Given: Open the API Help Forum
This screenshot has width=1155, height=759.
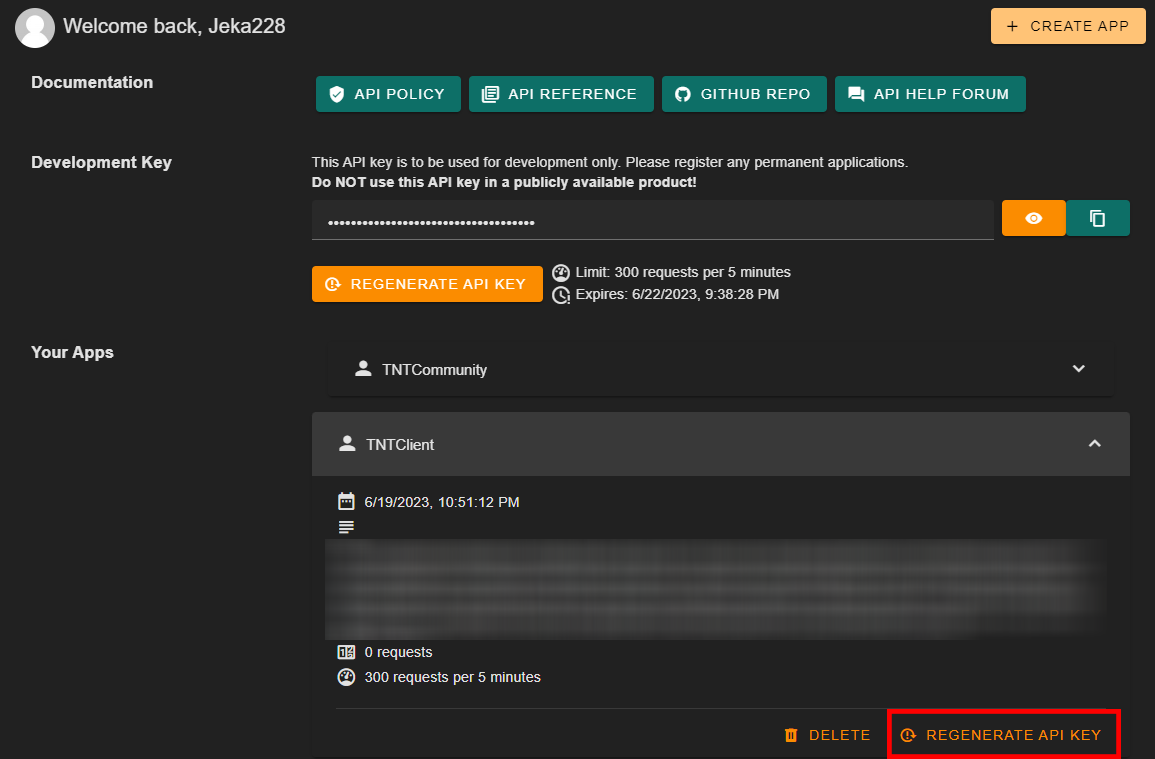Looking at the screenshot, I should (x=930, y=94).
